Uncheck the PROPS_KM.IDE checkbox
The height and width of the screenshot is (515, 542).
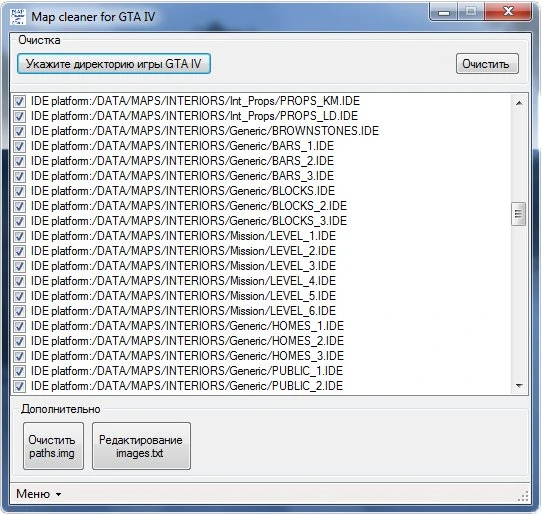tap(19, 101)
